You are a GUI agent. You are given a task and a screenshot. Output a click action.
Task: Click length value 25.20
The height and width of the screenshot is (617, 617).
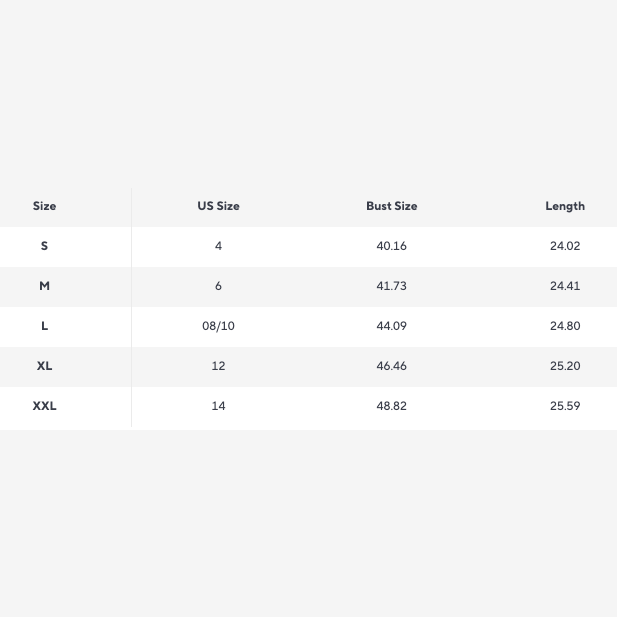pyautogui.click(x=565, y=366)
